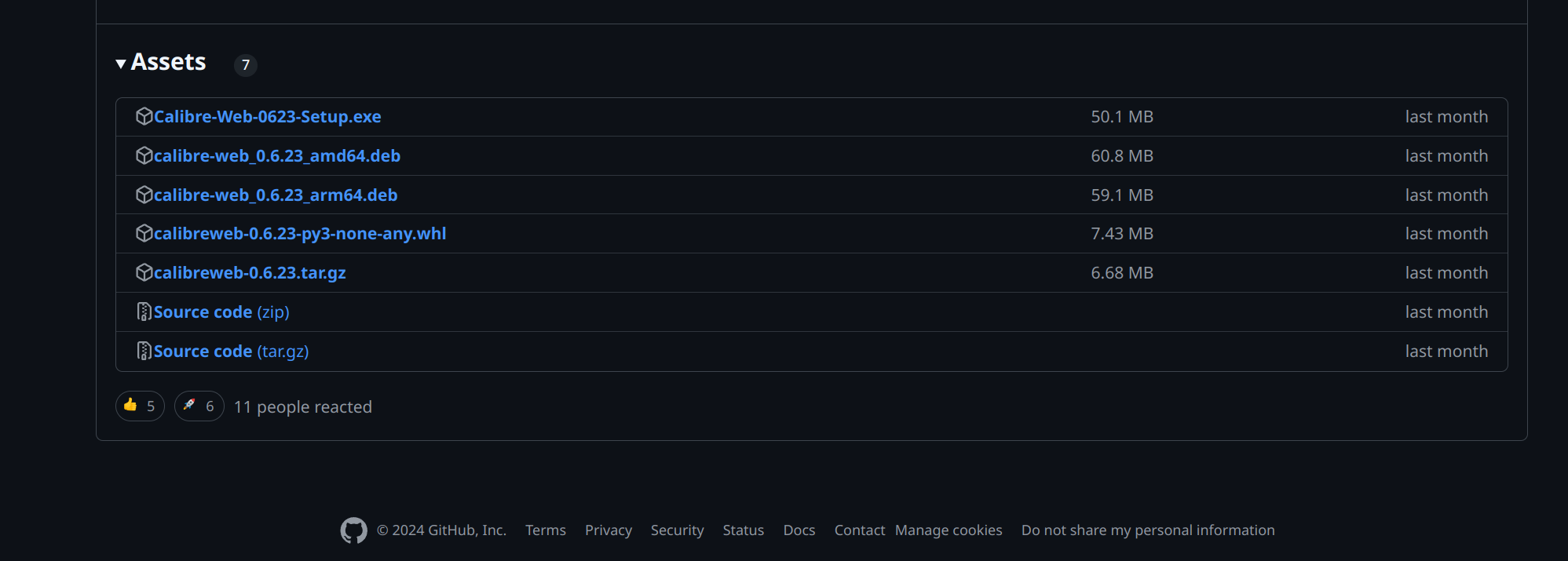Viewport: 1568px width, 561px height.
Task: Open the Security footer link
Action: point(677,530)
